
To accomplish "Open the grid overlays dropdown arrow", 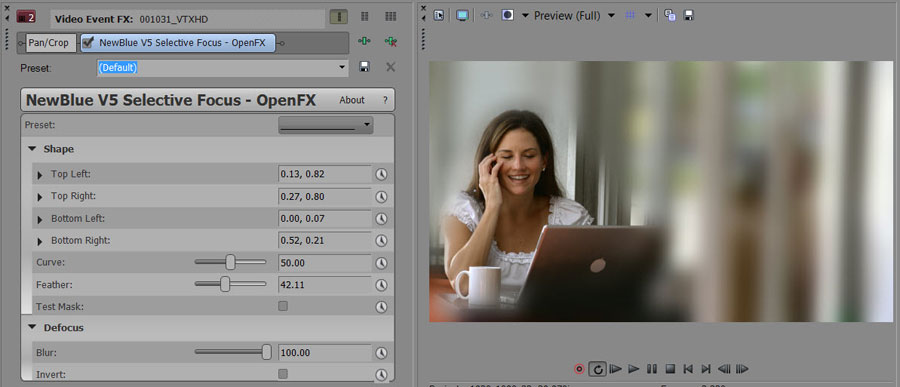I will (647, 16).
